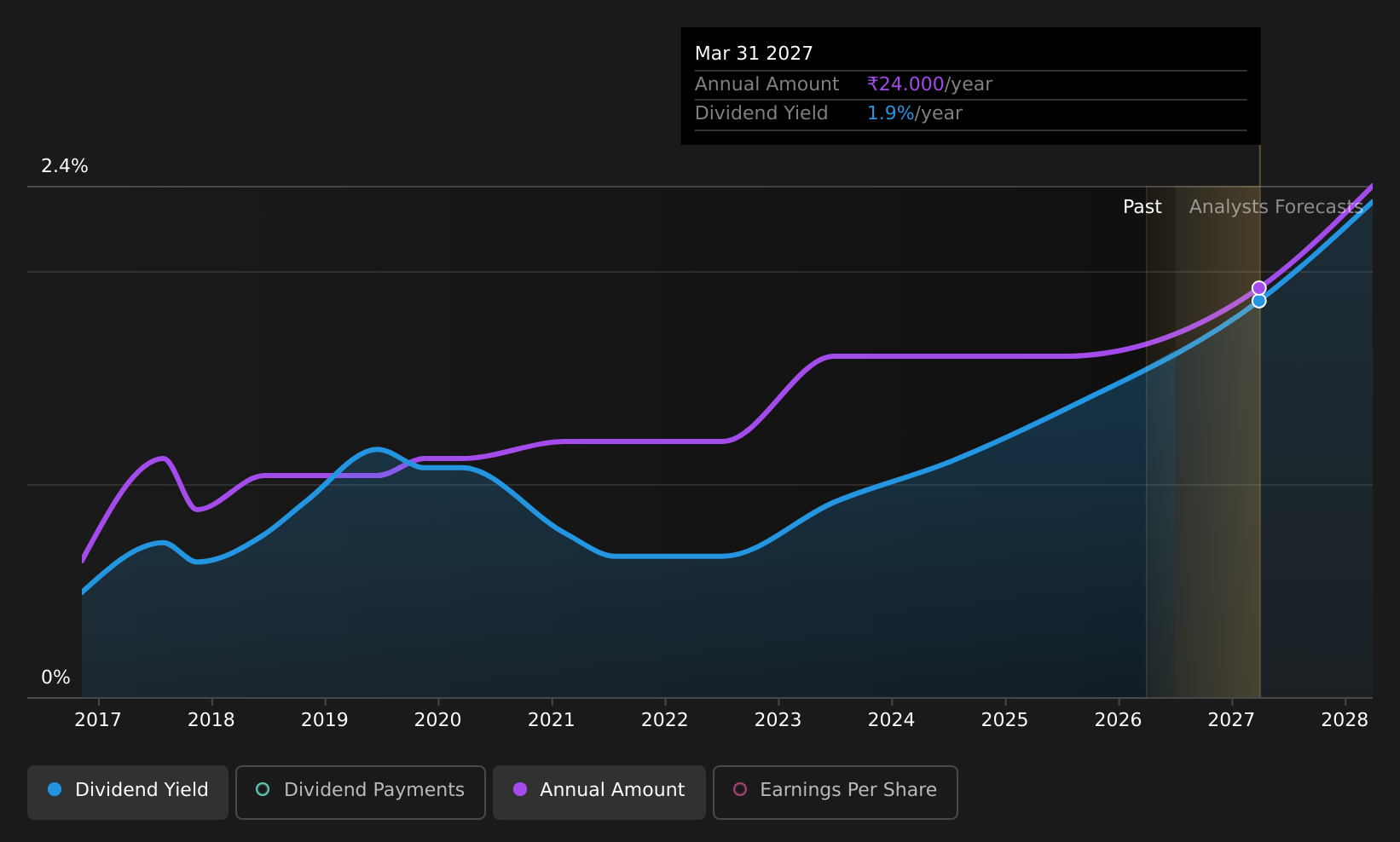Viewport: 1400px width, 842px height.
Task: Click the 2023 x-axis label
Action: point(778,720)
